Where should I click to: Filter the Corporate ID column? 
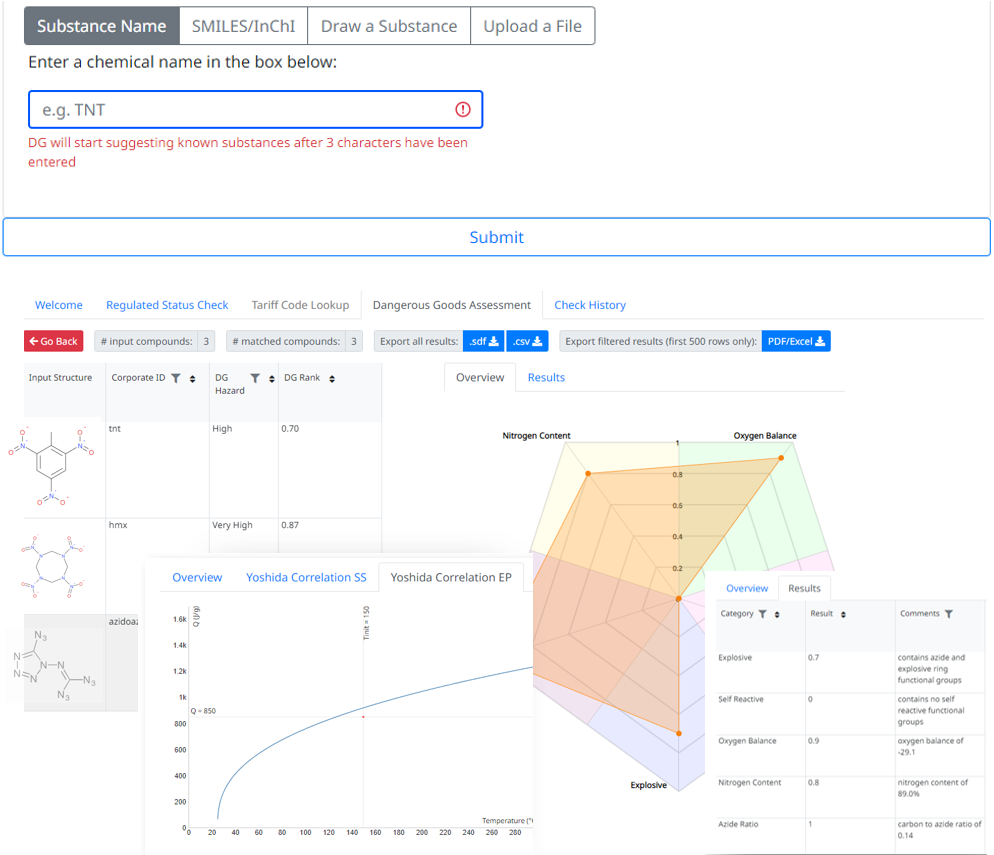point(176,378)
